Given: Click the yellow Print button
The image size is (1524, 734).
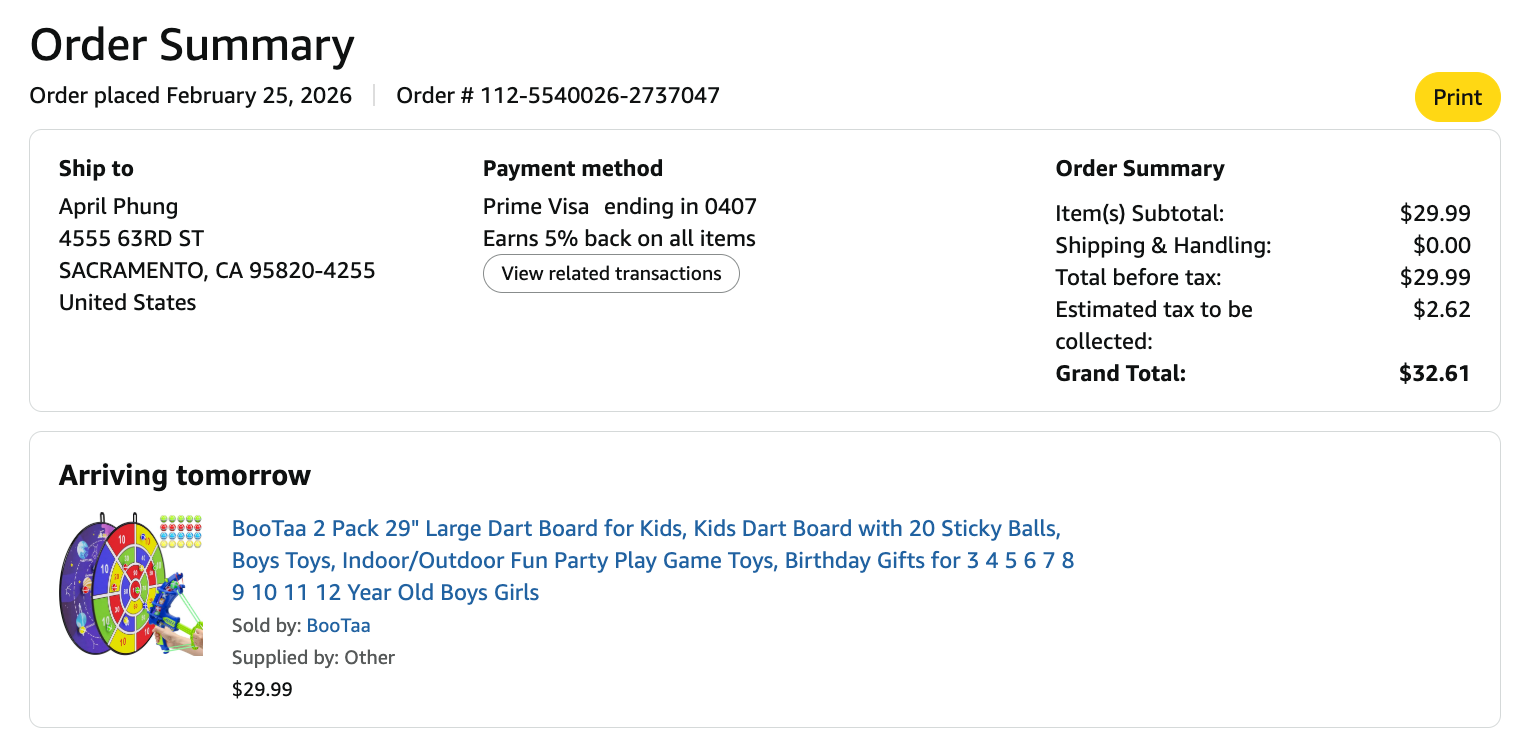Looking at the screenshot, I should [x=1457, y=97].
